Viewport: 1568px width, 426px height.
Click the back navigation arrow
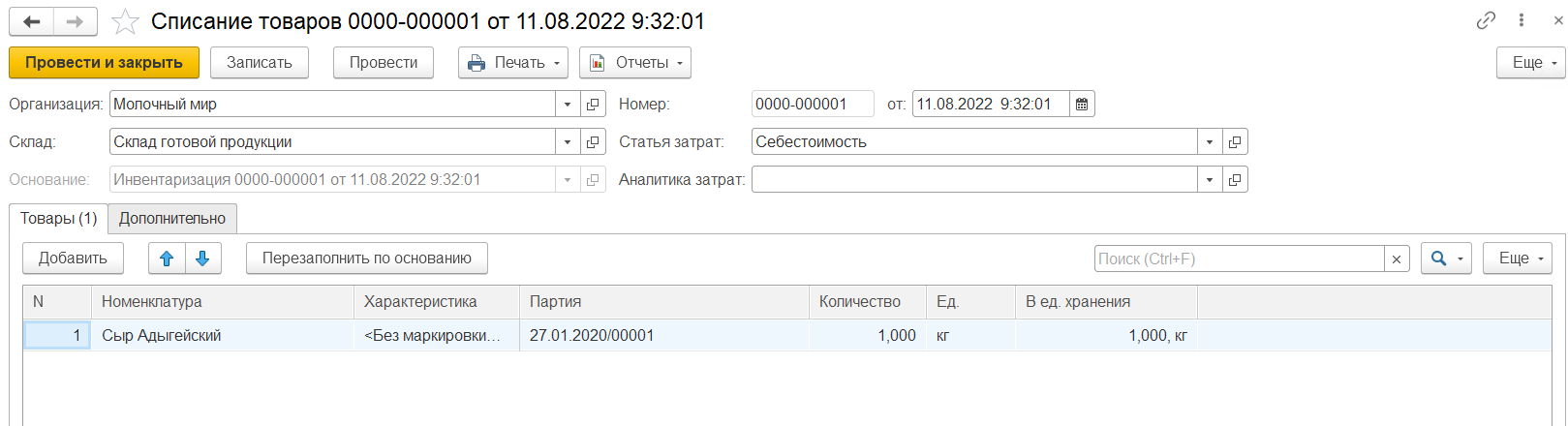[x=32, y=21]
